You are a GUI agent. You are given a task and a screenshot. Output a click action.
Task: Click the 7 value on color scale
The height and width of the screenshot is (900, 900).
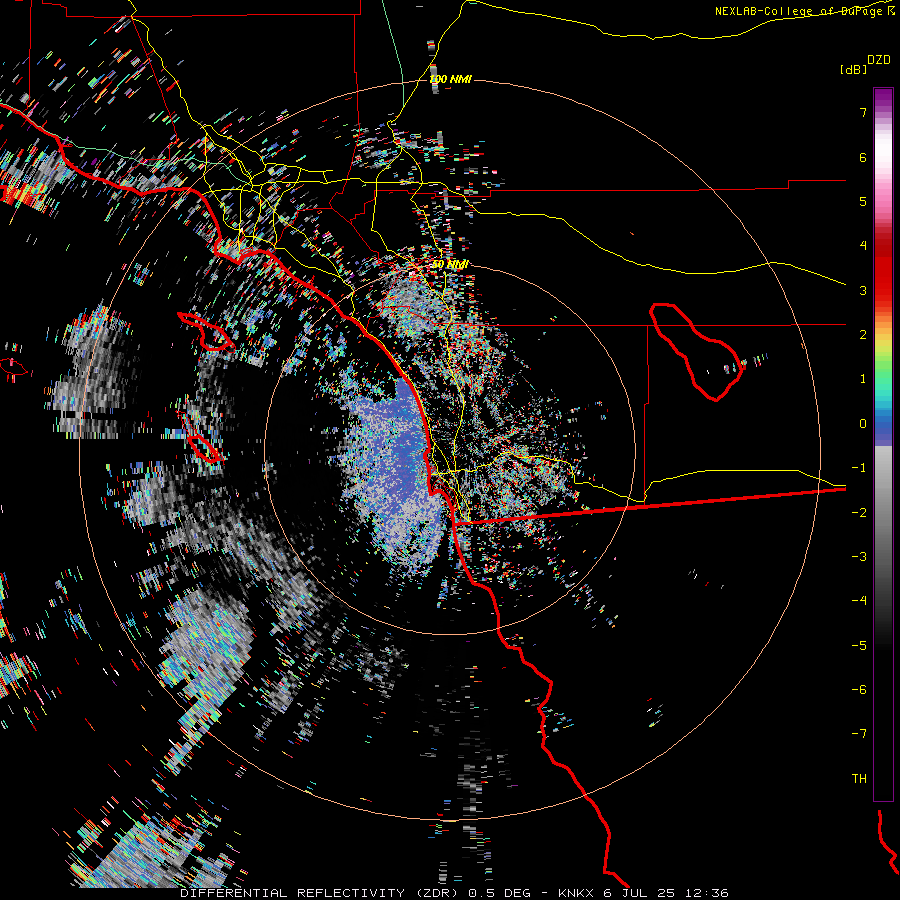863,112
